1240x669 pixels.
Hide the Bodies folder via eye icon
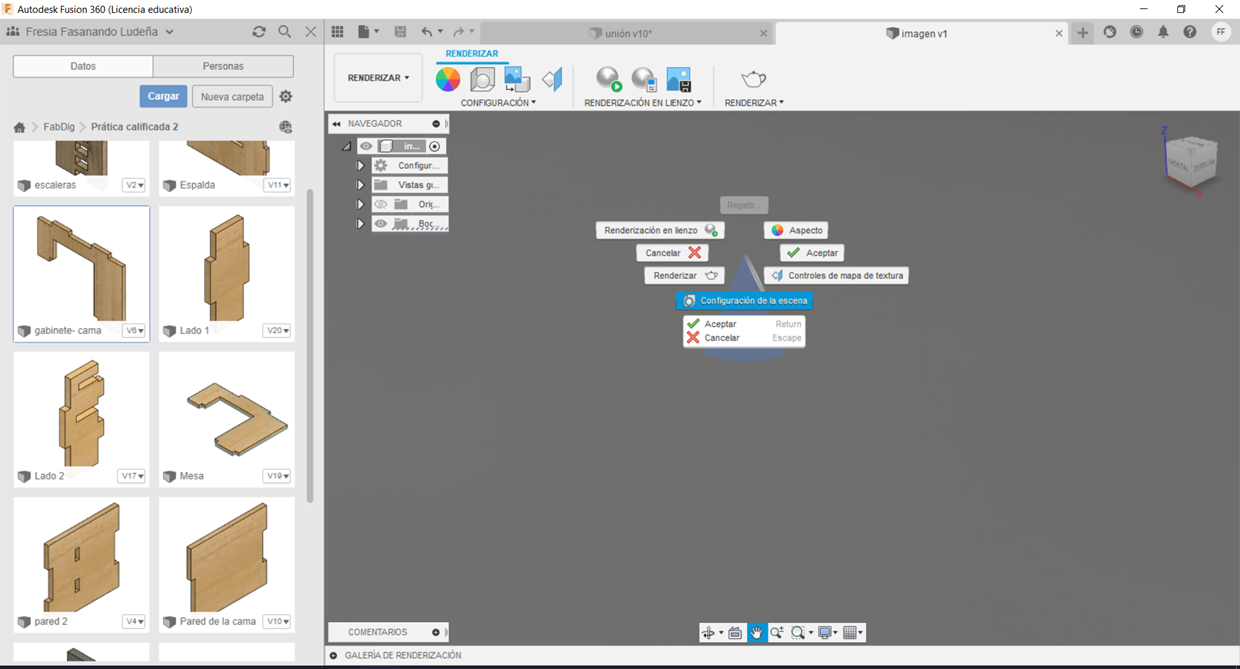pos(380,224)
